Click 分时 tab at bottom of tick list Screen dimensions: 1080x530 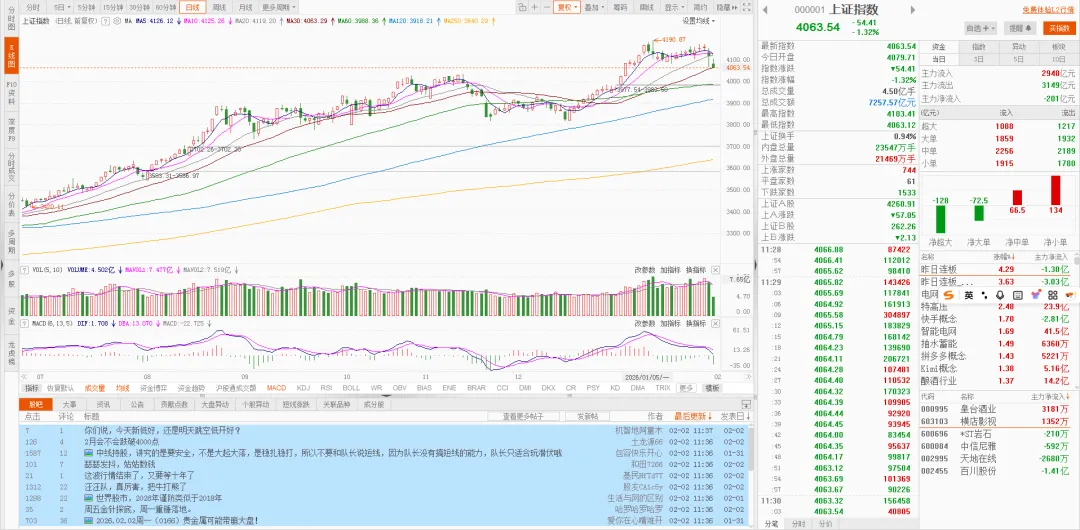[x=798, y=524]
